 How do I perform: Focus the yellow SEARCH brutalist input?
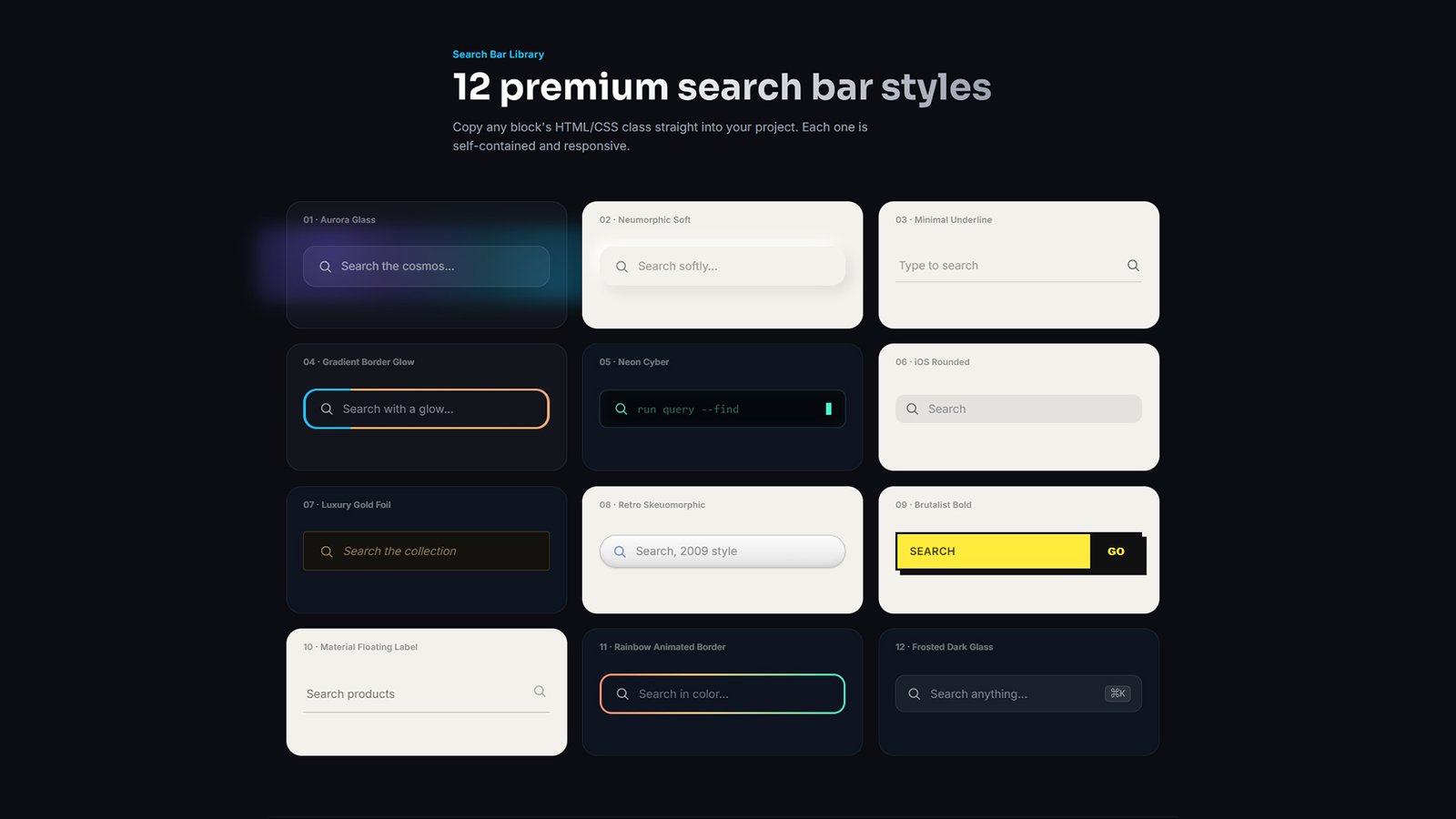(x=994, y=551)
